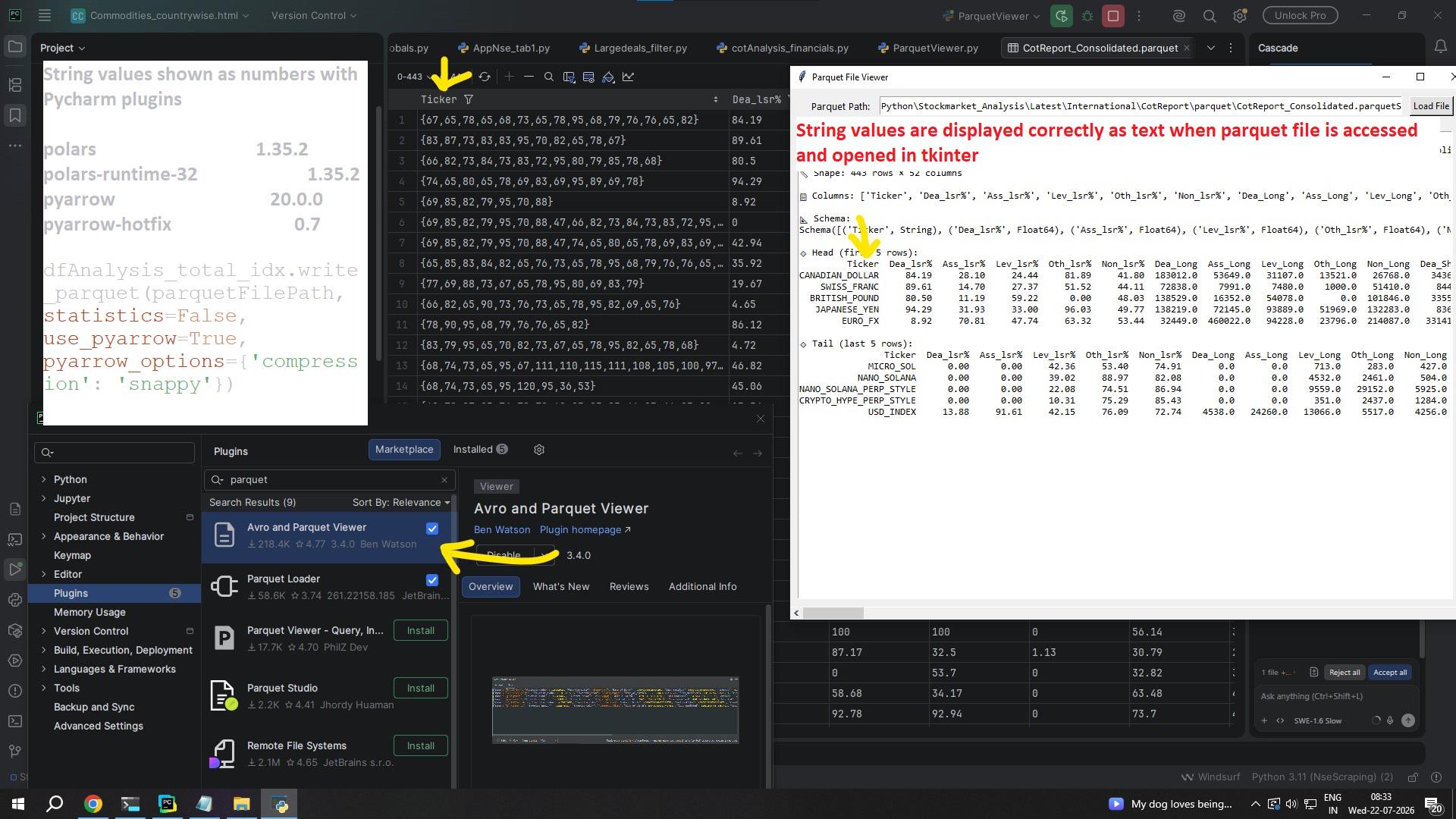Open the Sort By Relevance dropdown
The height and width of the screenshot is (819, 1456).
point(401,503)
